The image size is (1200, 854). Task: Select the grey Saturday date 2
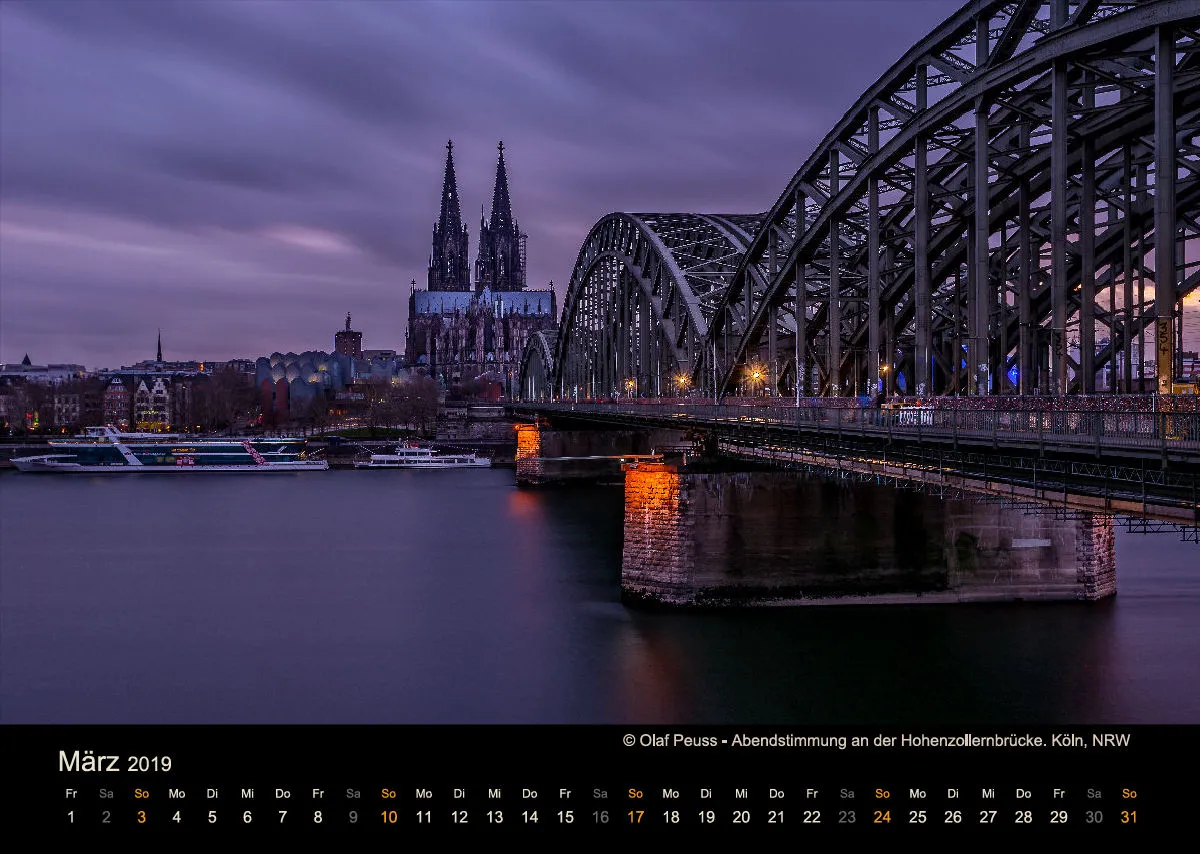[106, 817]
